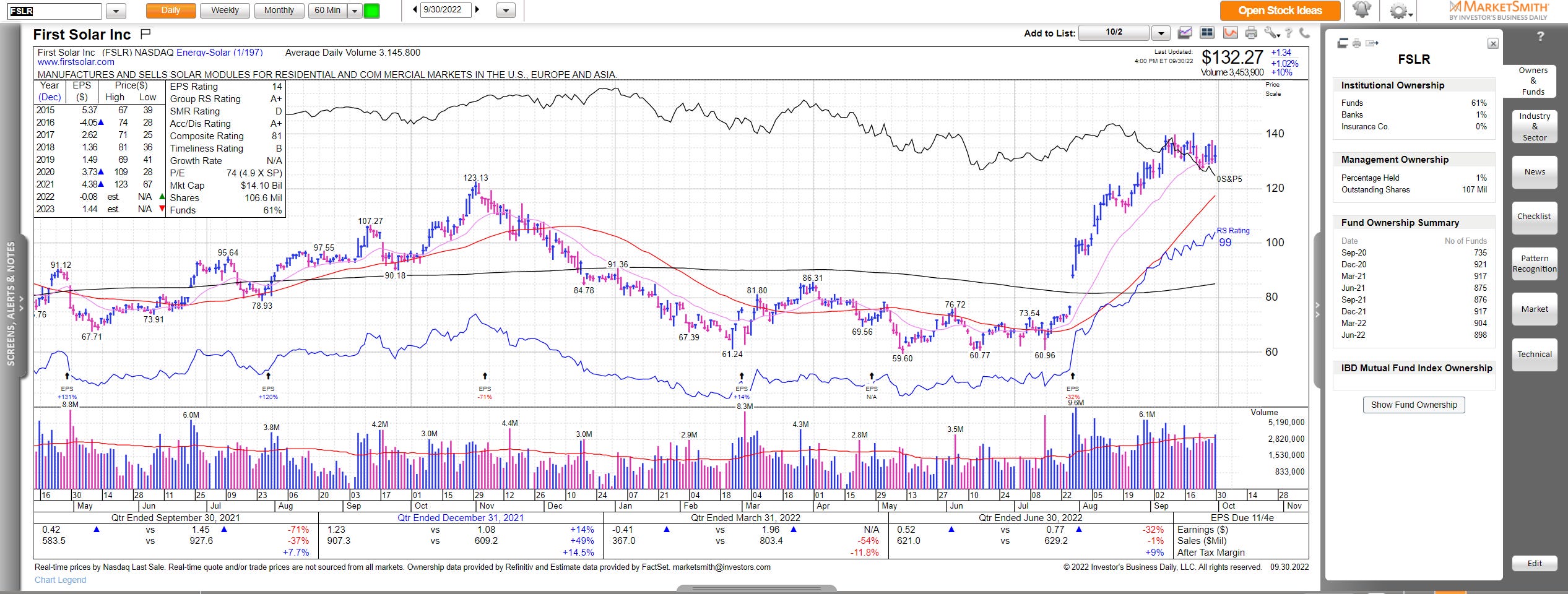Open the alerts bell icon

coord(1361,11)
